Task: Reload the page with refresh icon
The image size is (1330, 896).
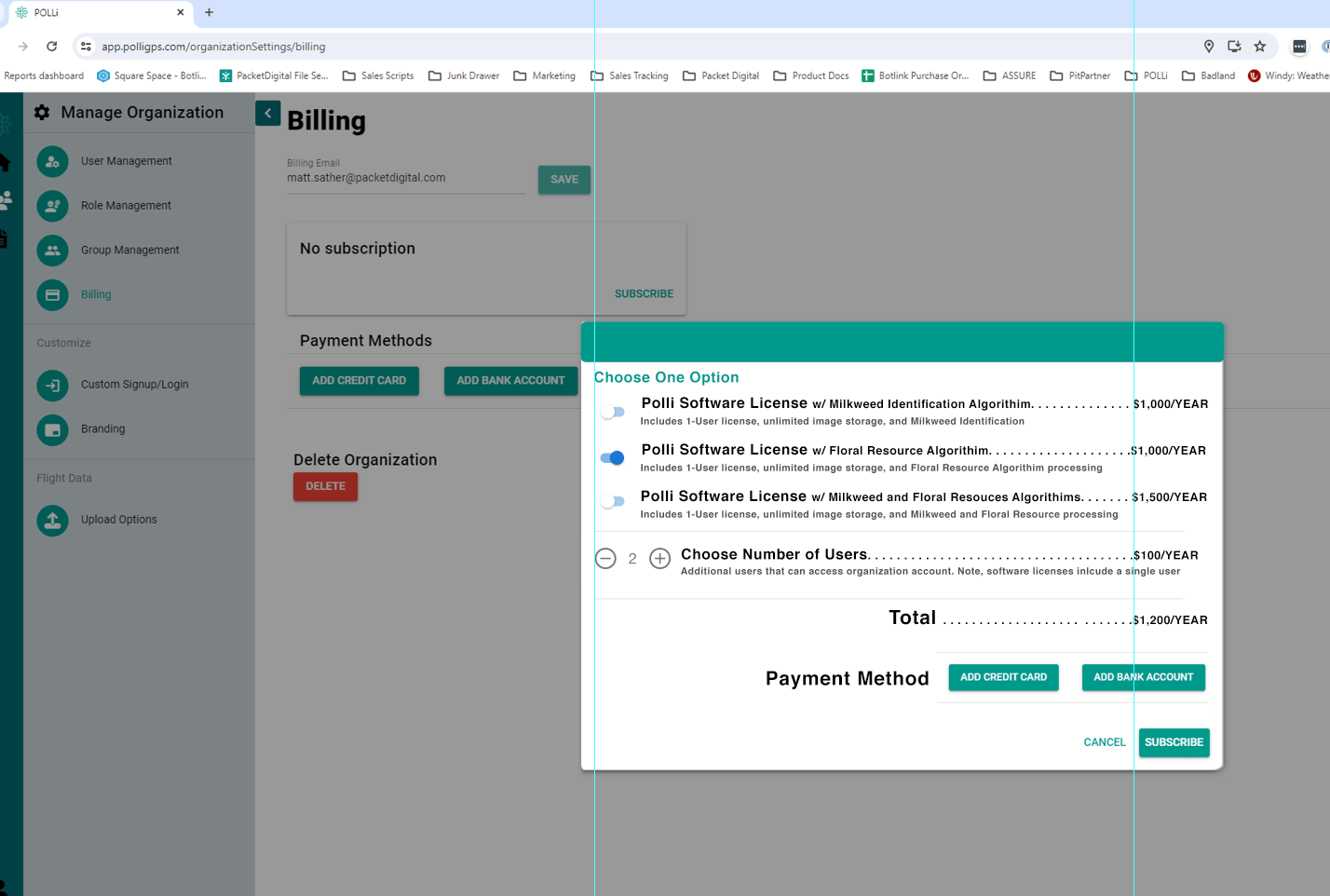Action: coord(52,47)
